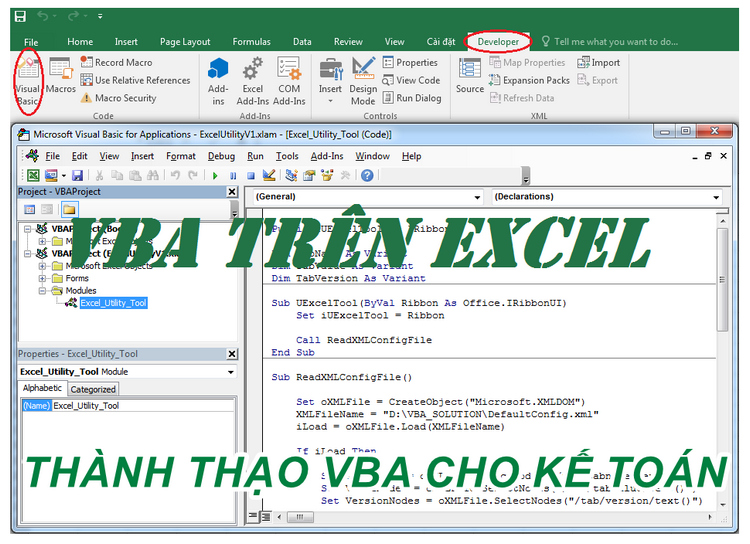This screenshot has height=544, width=750.
Task: Switch to the Formulas ribbon tab
Action: (x=252, y=42)
